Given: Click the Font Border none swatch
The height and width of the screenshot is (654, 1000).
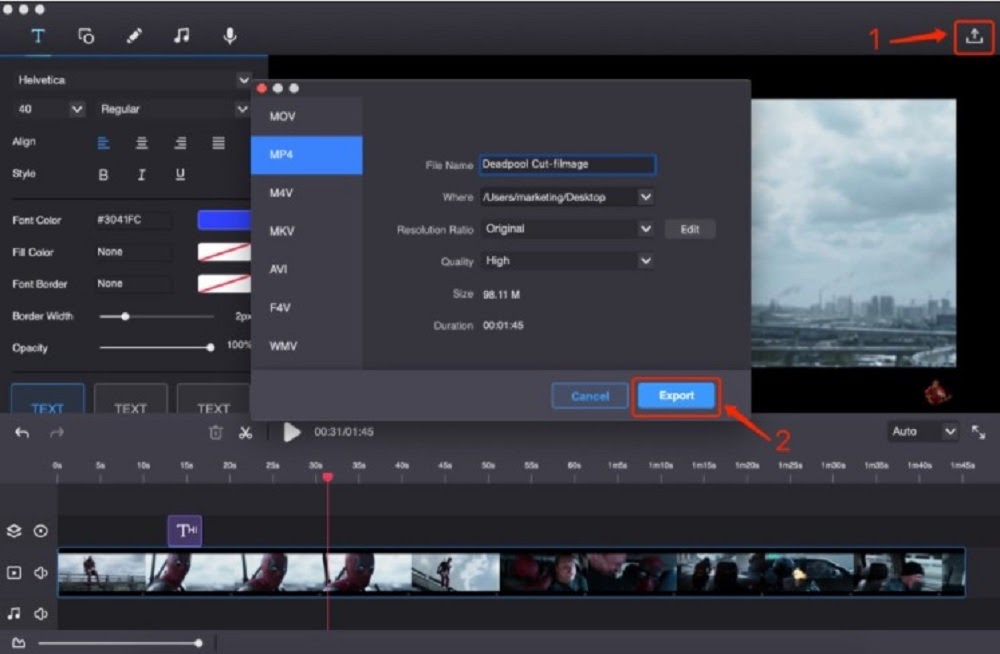Looking at the screenshot, I should coord(224,284).
